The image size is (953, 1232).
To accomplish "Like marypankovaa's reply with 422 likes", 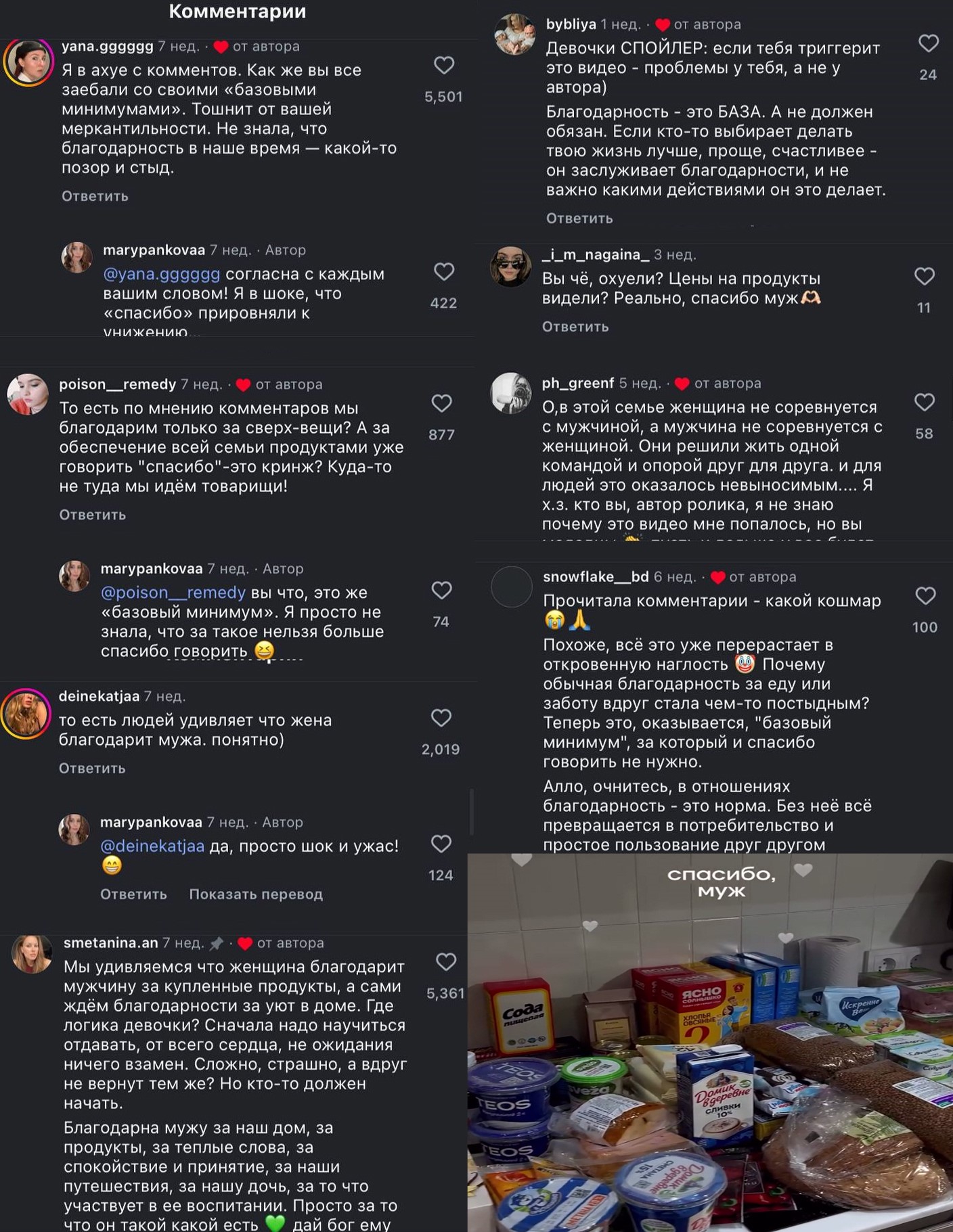I will click(x=444, y=272).
